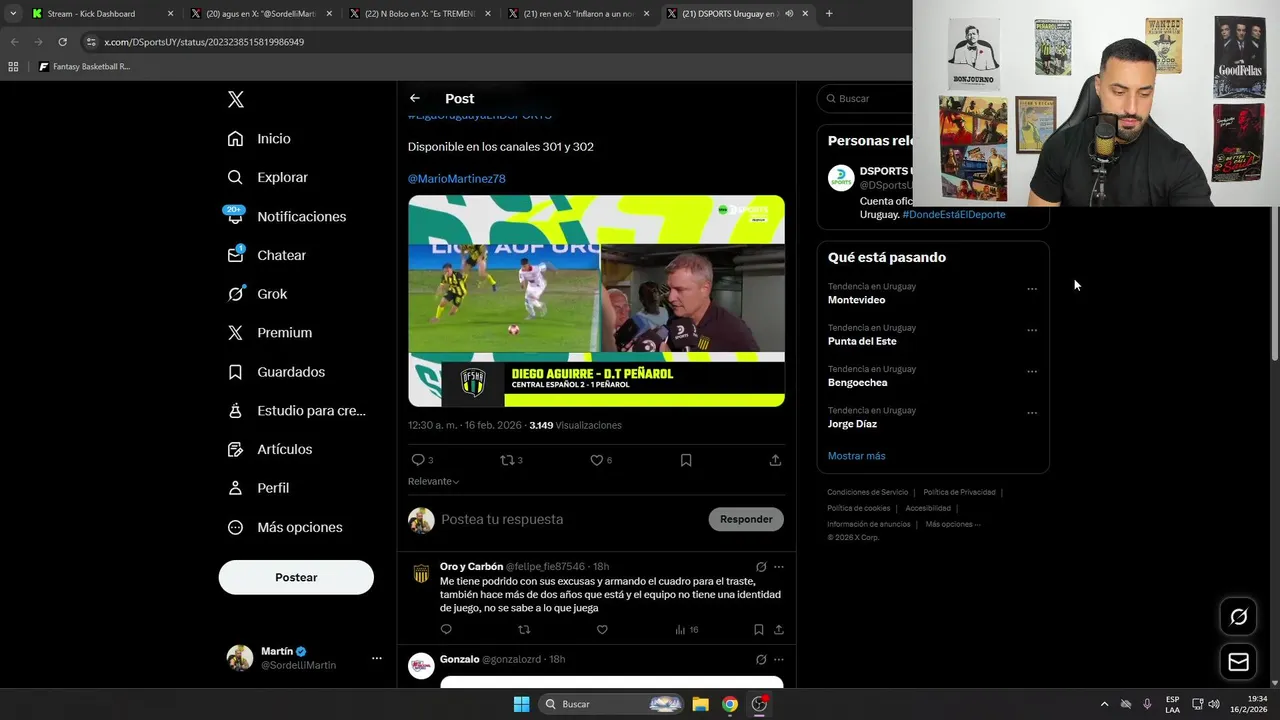Reply to Oro y Carbón comment

(446, 630)
